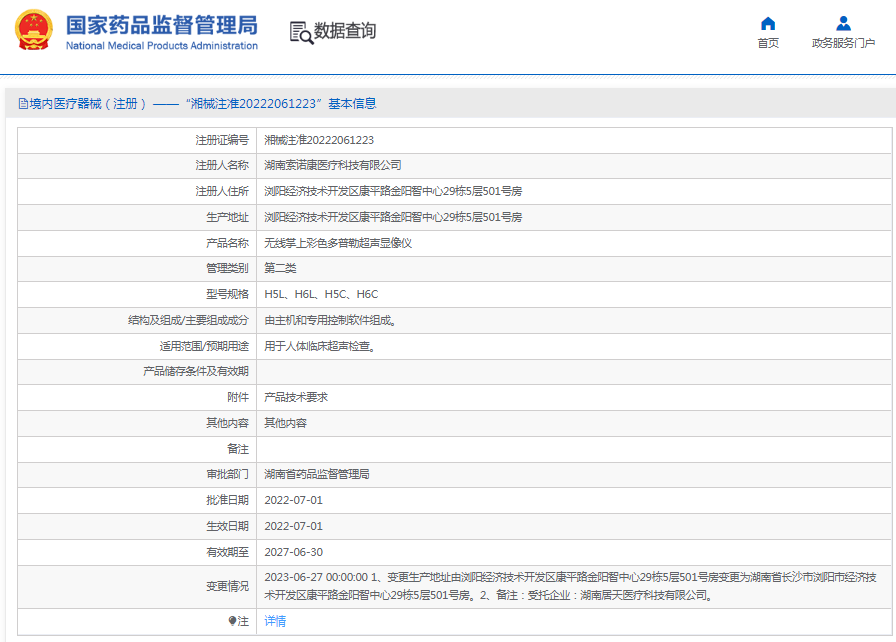Click management class value 第二类
The width and height of the screenshot is (896, 642).
280,268
